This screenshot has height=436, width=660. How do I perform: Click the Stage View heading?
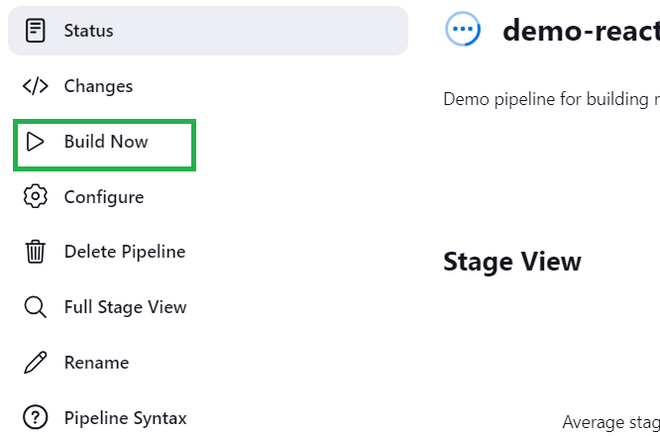(512, 262)
